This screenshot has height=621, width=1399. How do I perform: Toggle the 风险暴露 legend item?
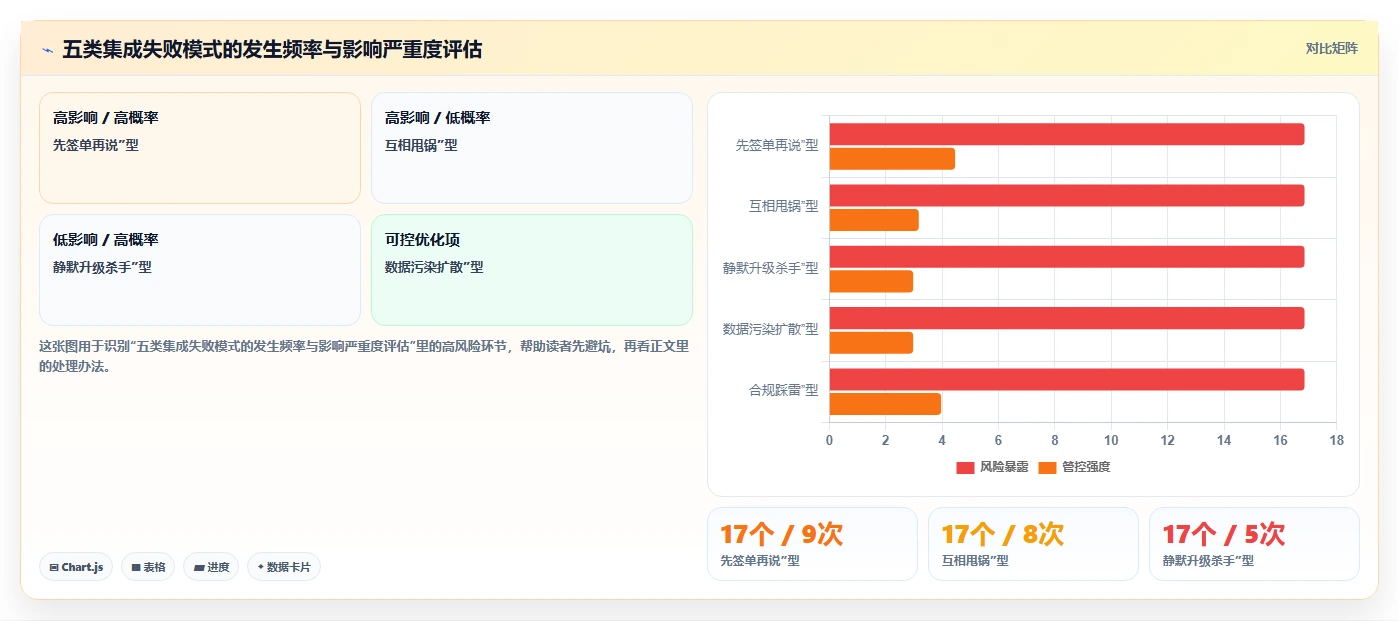(992, 467)
